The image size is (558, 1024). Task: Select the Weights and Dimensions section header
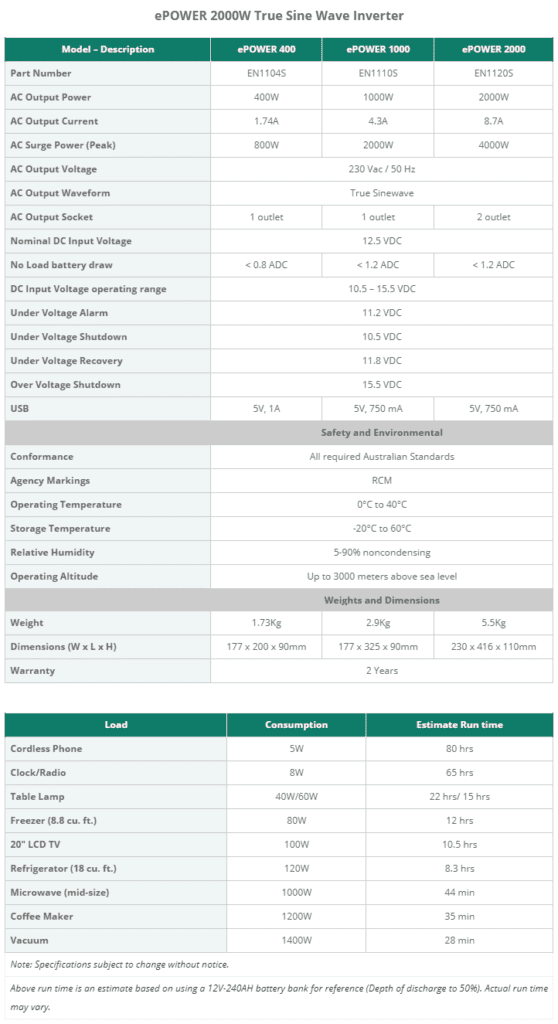382,600
